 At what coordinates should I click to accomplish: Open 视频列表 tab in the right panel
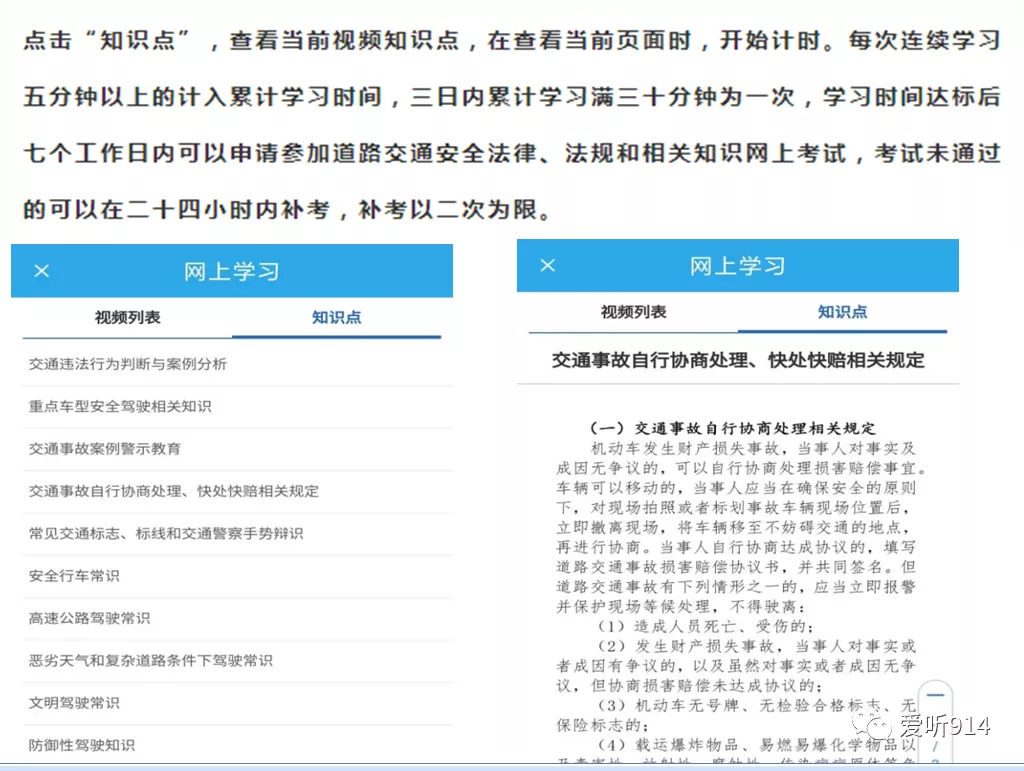633,312
